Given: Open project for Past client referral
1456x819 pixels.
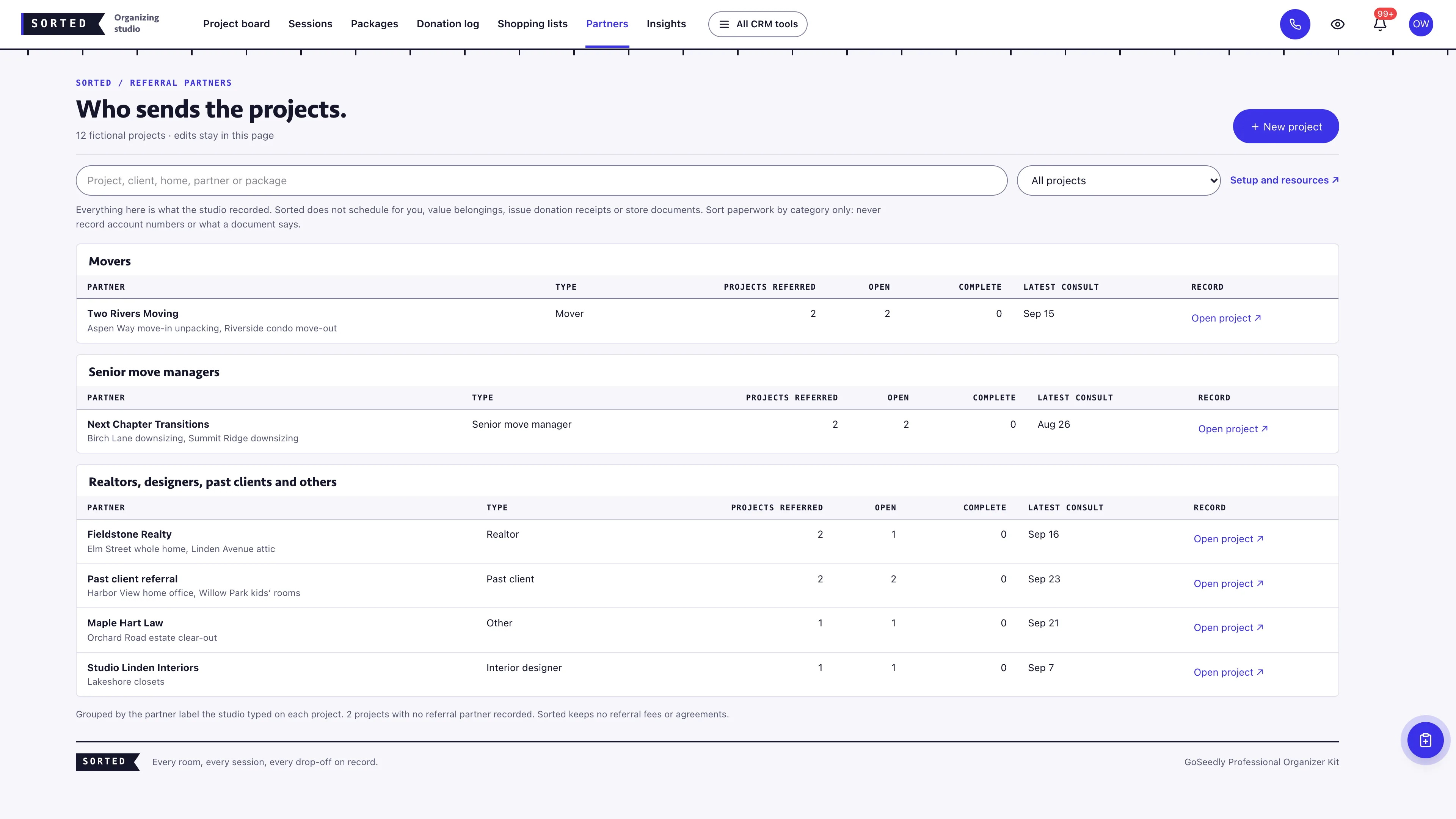Looking at the screenshot, I should (x=1228, y=583).
